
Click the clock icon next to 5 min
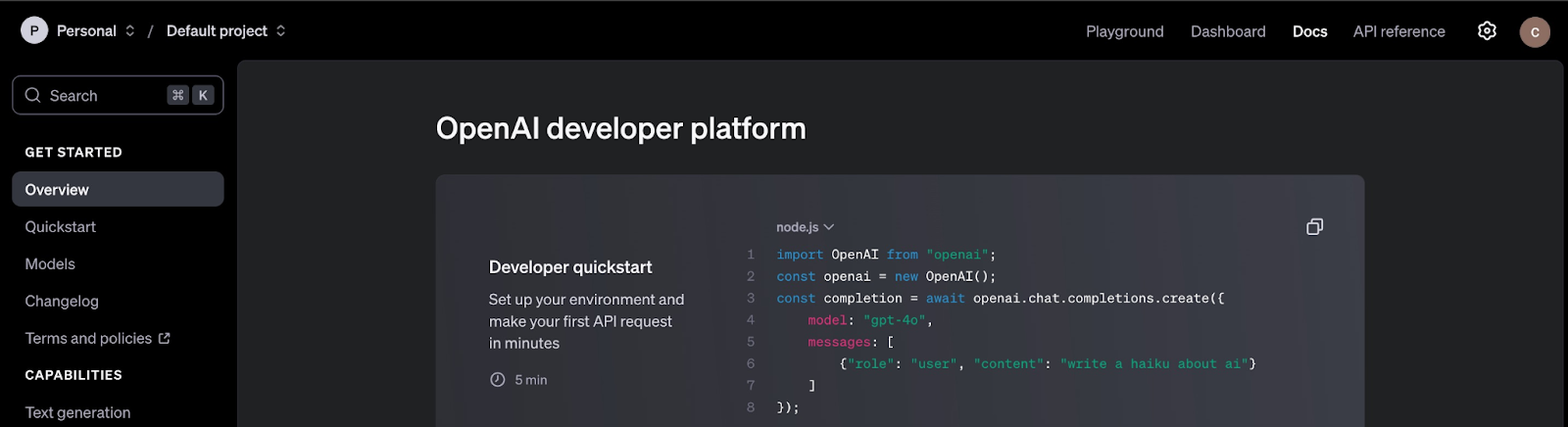498,380
